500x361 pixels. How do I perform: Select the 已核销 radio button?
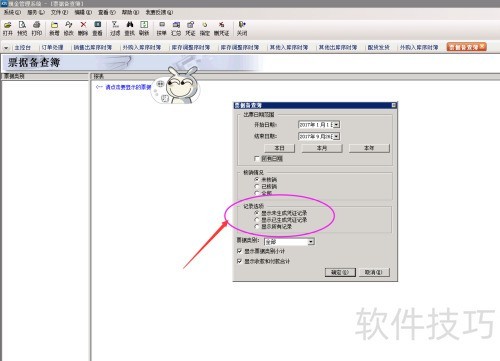[257, 186]
